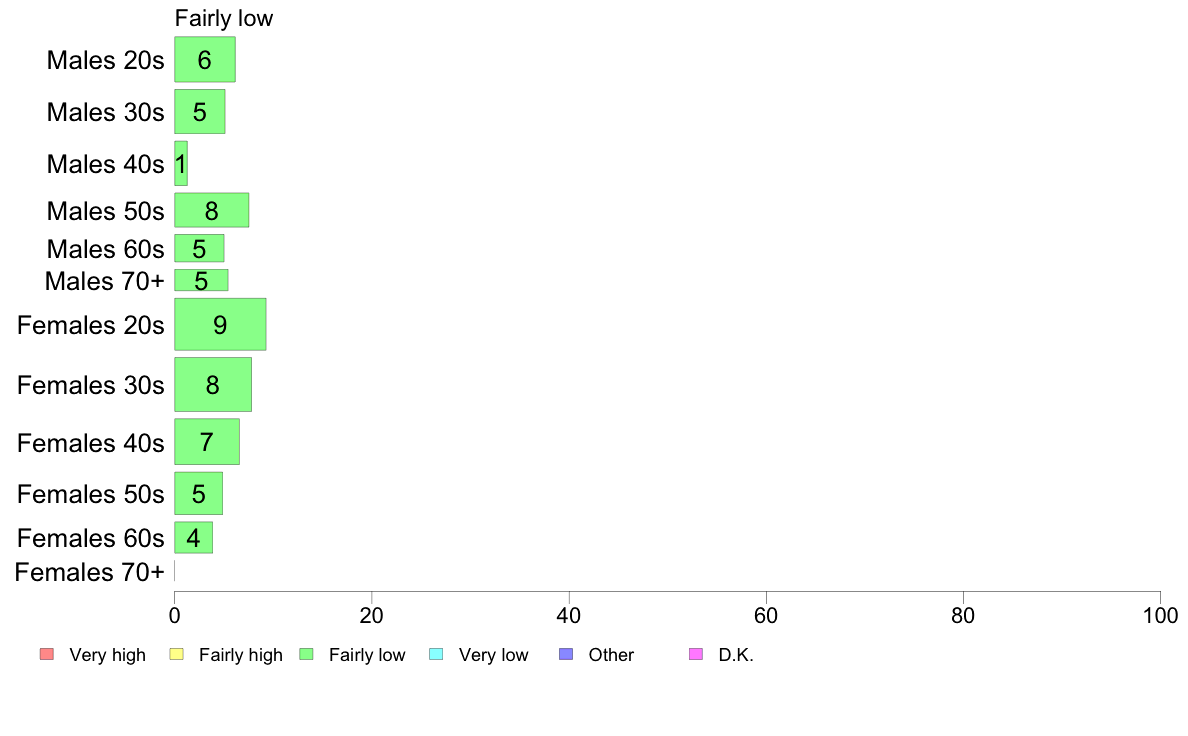Click the Males 70+ row label

point(105,280)
